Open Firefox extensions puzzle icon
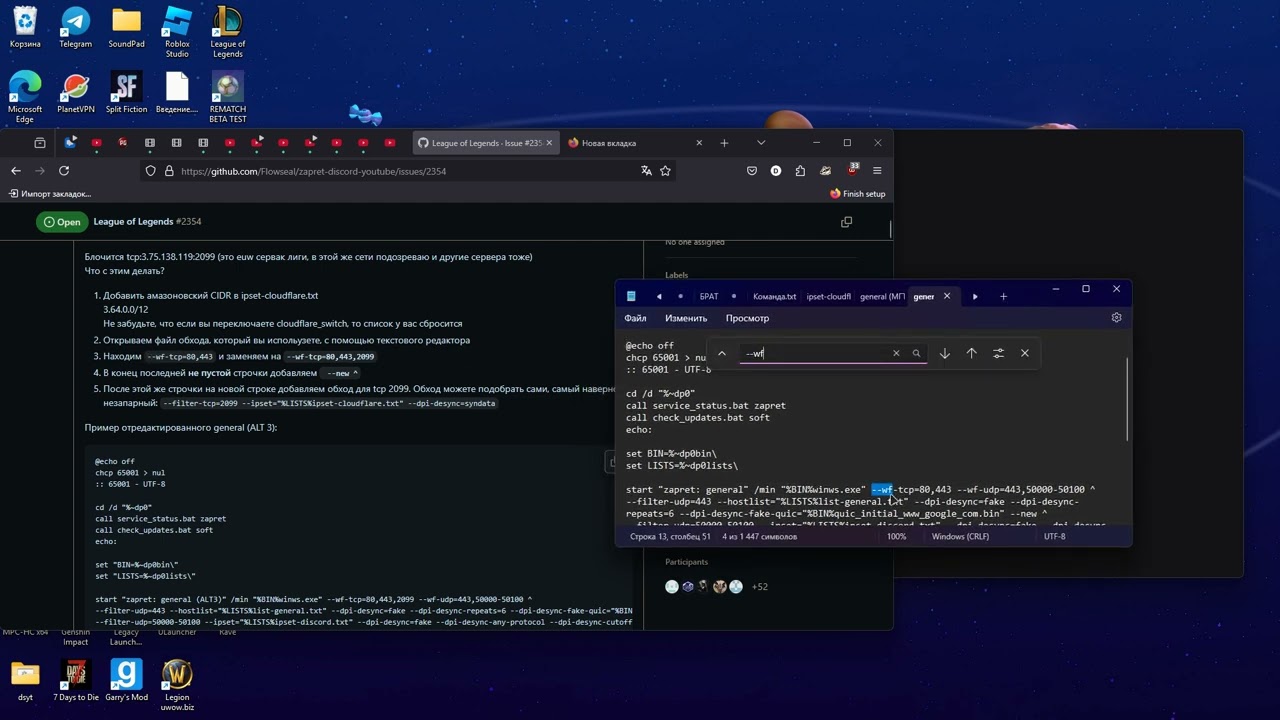Screen dimensions: 1280x720 pyautogui.click(x=800, y=171)
